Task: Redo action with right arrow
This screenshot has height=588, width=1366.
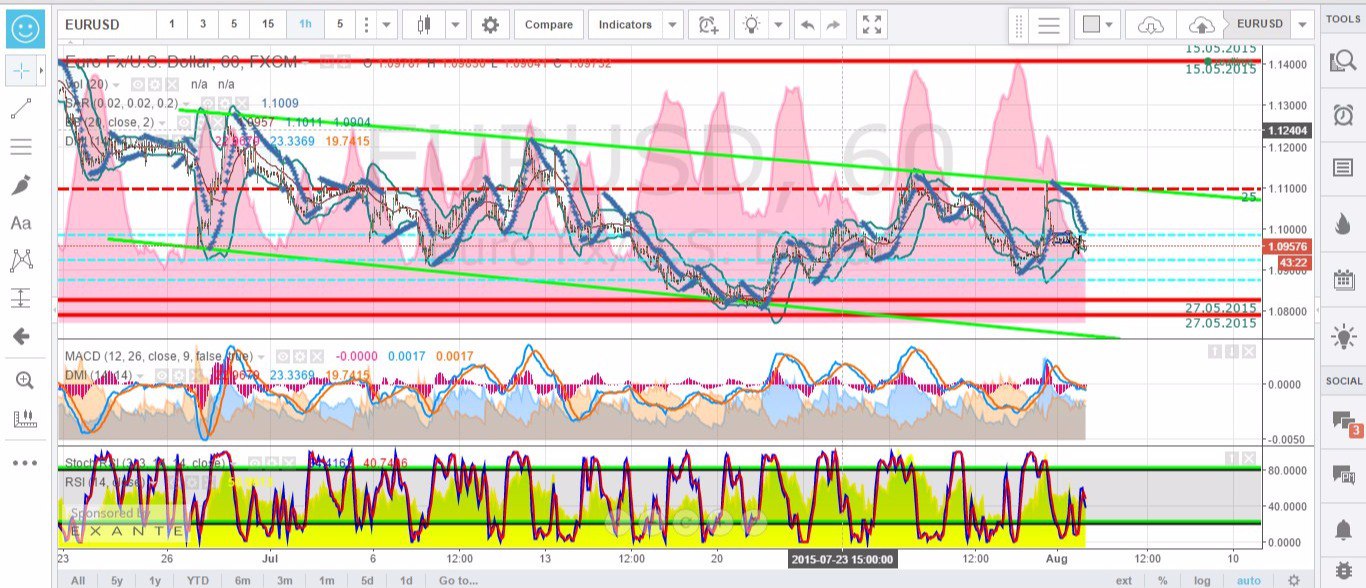Action: [833, 24]
